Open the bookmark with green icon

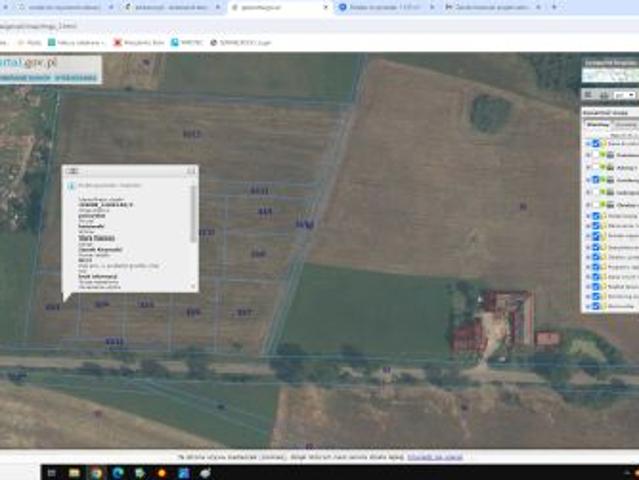tap(76, 42)
